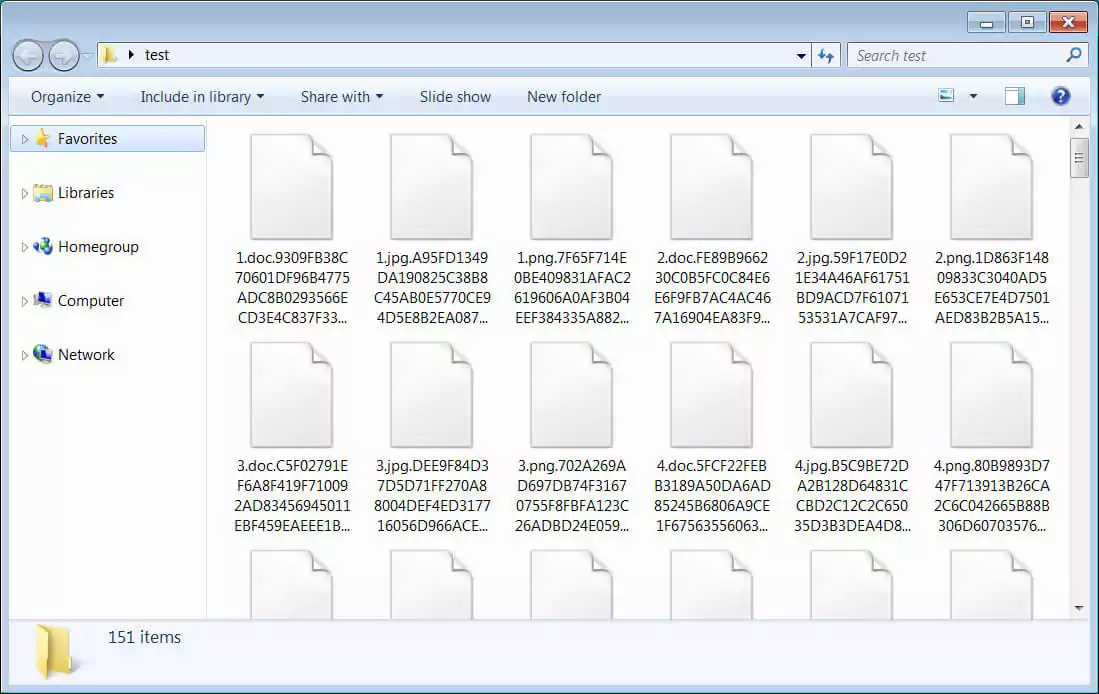Open the view options dropdown arrow

click(x=973, y=96)
